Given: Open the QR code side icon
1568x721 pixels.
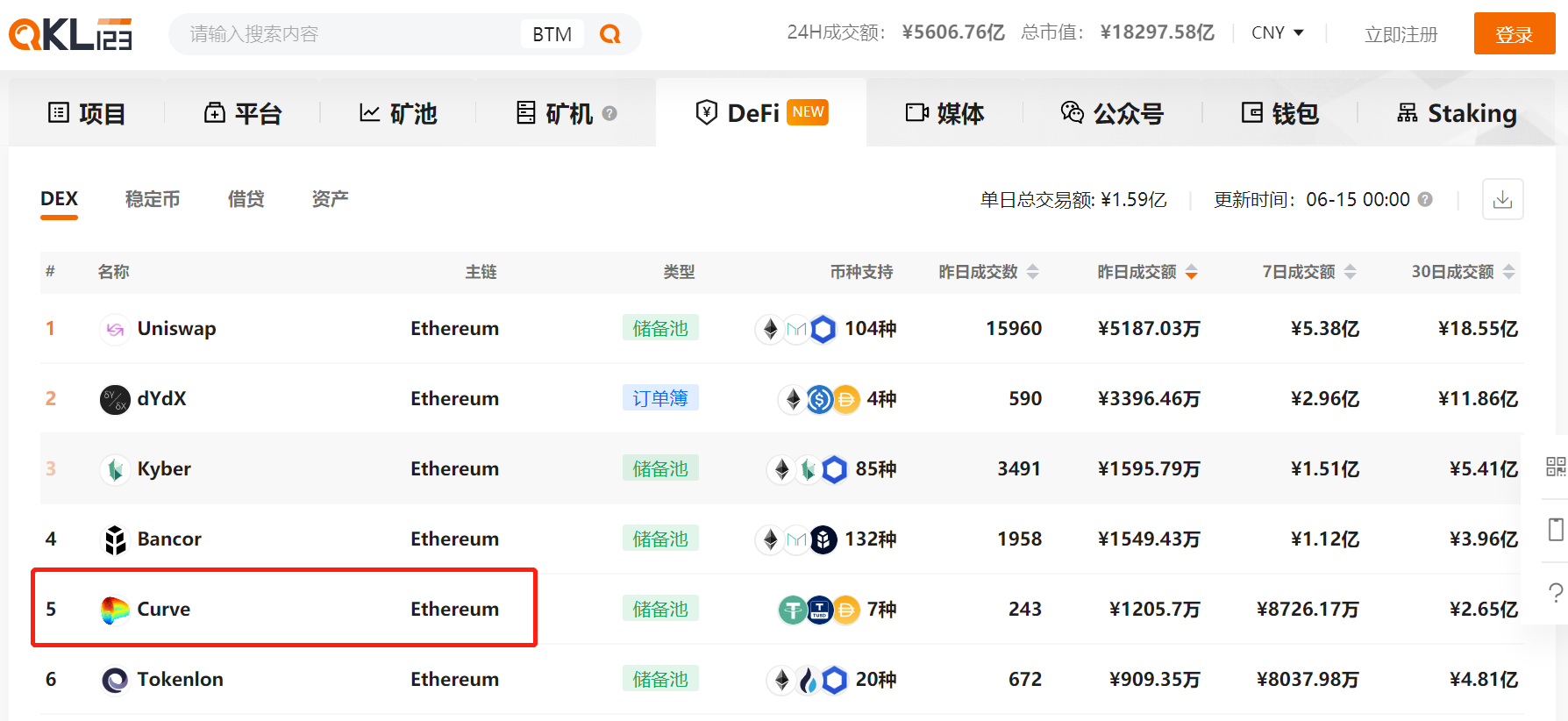Looking at the screenshot, I should 1556,467.
